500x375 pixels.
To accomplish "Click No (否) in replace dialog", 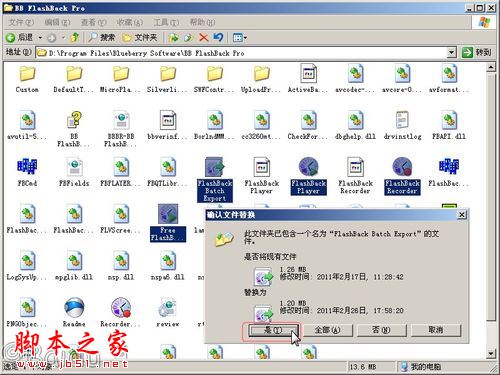I will [381, 330].
